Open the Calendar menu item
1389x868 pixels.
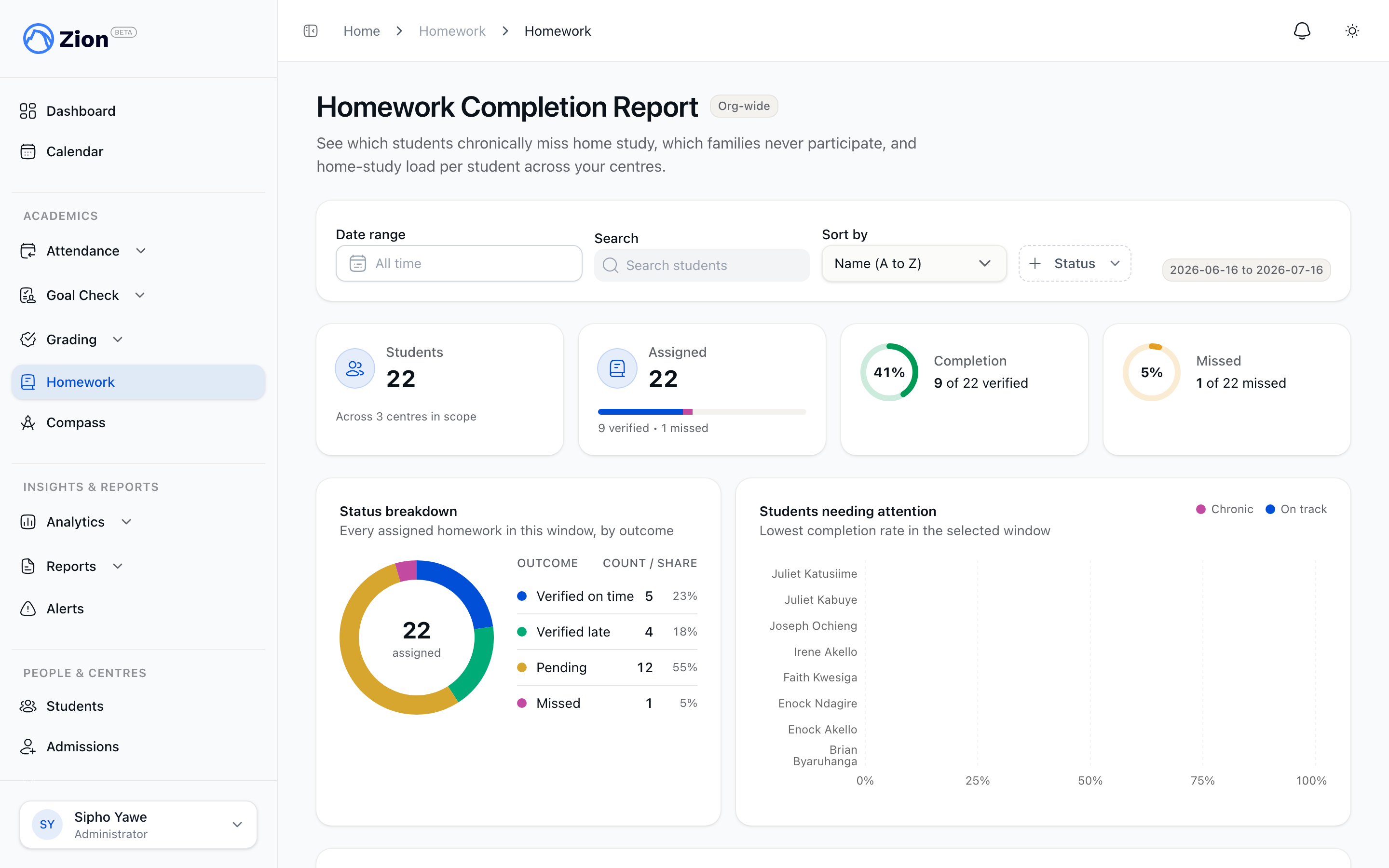point(138,151)
